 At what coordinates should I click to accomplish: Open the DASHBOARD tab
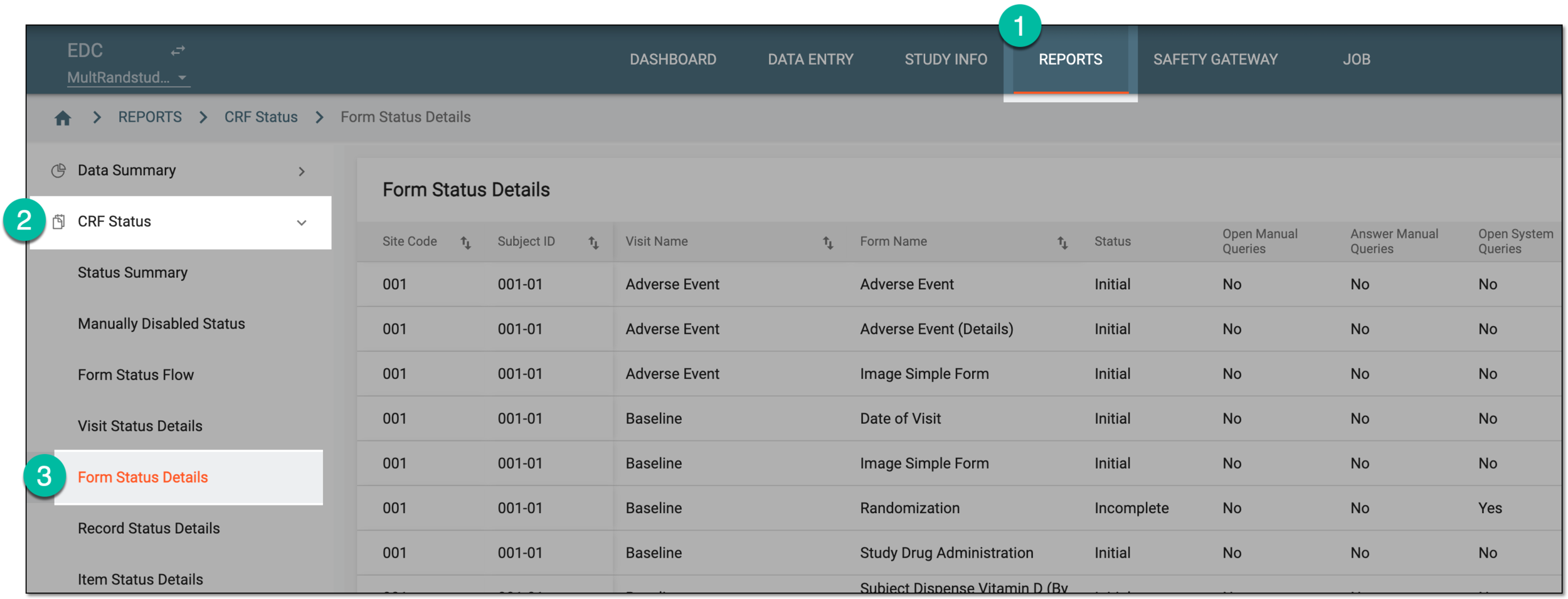pos(673,60)
